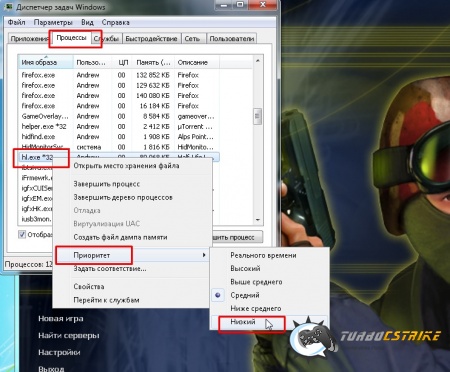Click the Task Manager title bar icon
This screenshot has width=450, height=372.
tap(10, 7)
